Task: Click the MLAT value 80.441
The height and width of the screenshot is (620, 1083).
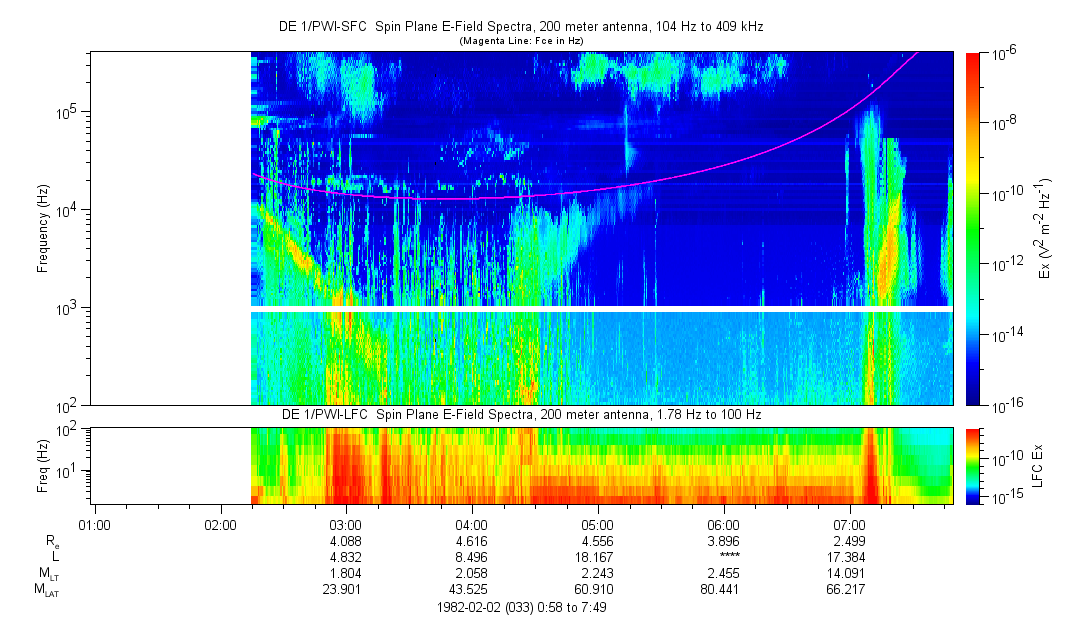Action: pyautogui.click(x=723, y=590)
